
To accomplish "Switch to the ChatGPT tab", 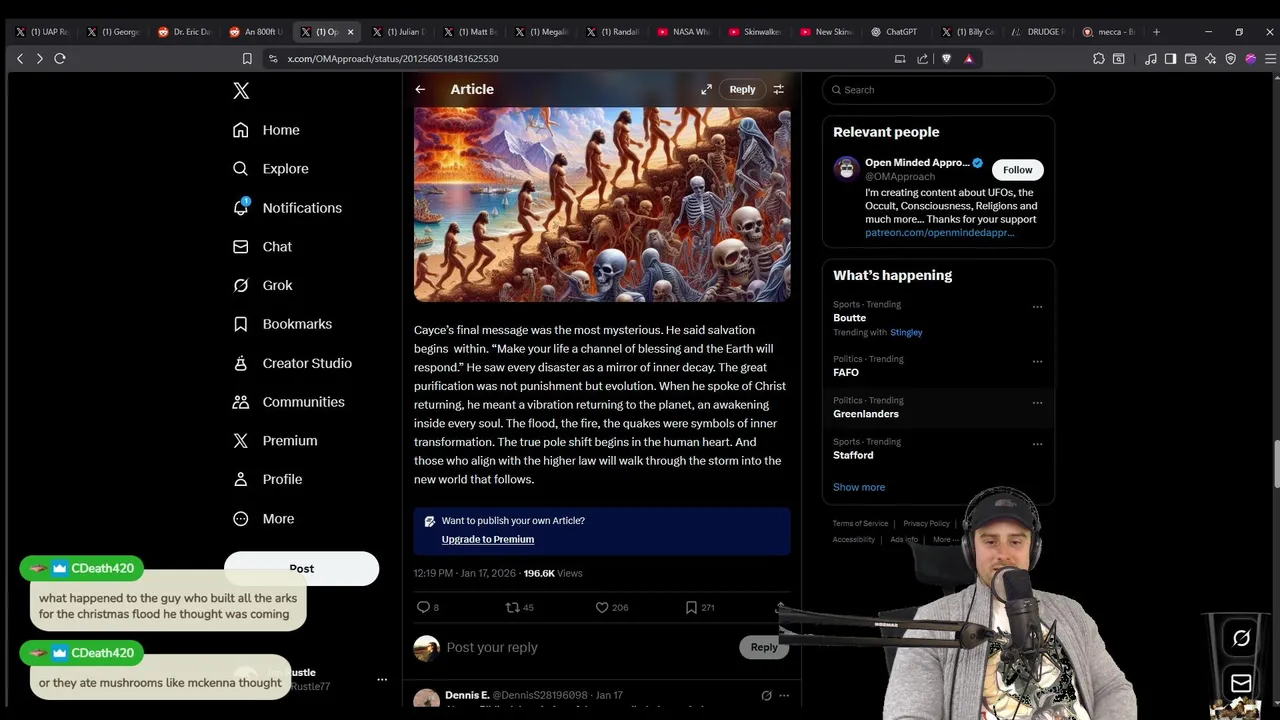I will [895, 32].
